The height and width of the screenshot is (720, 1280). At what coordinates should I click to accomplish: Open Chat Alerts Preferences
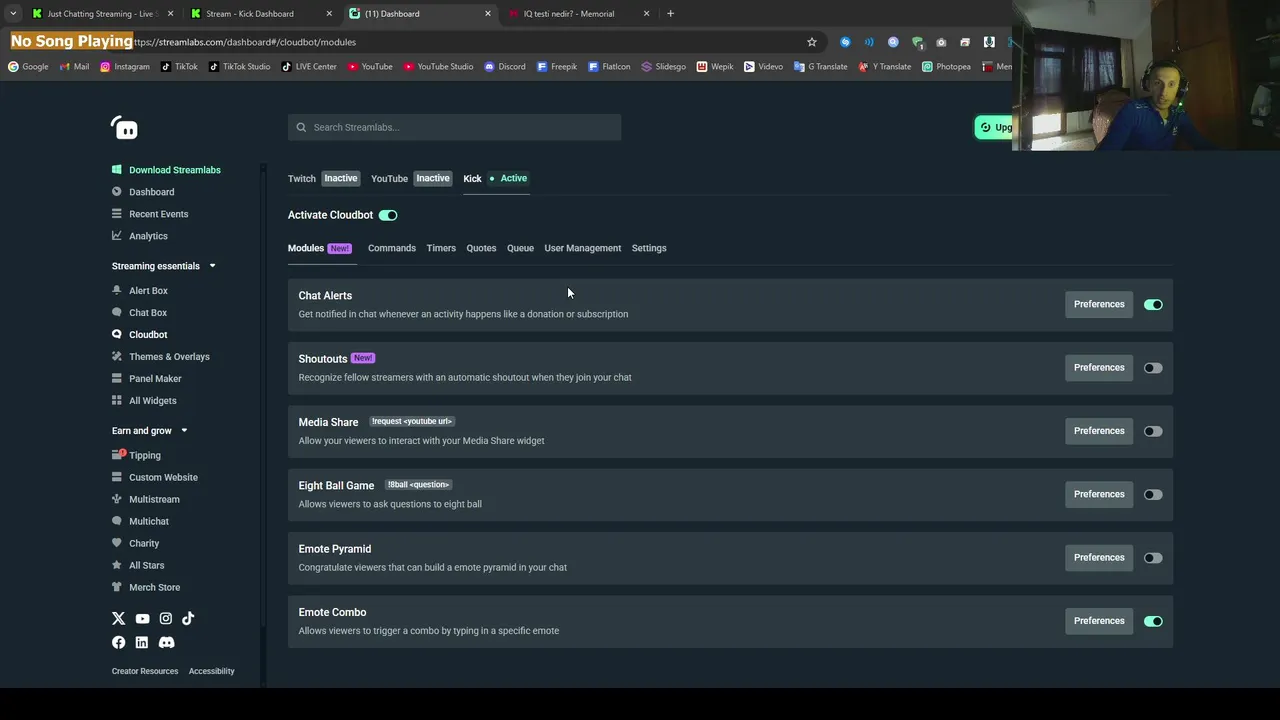[1099, 304]
